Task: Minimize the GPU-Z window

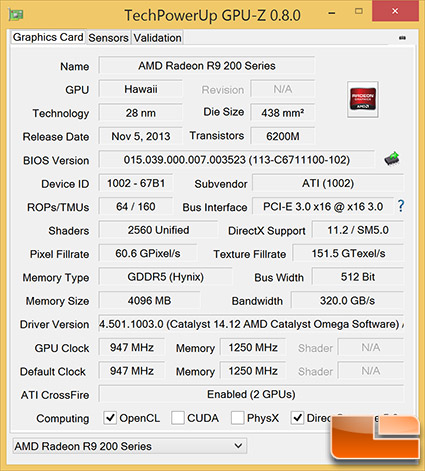Action: pyautogui.click(x=332, y=13)
